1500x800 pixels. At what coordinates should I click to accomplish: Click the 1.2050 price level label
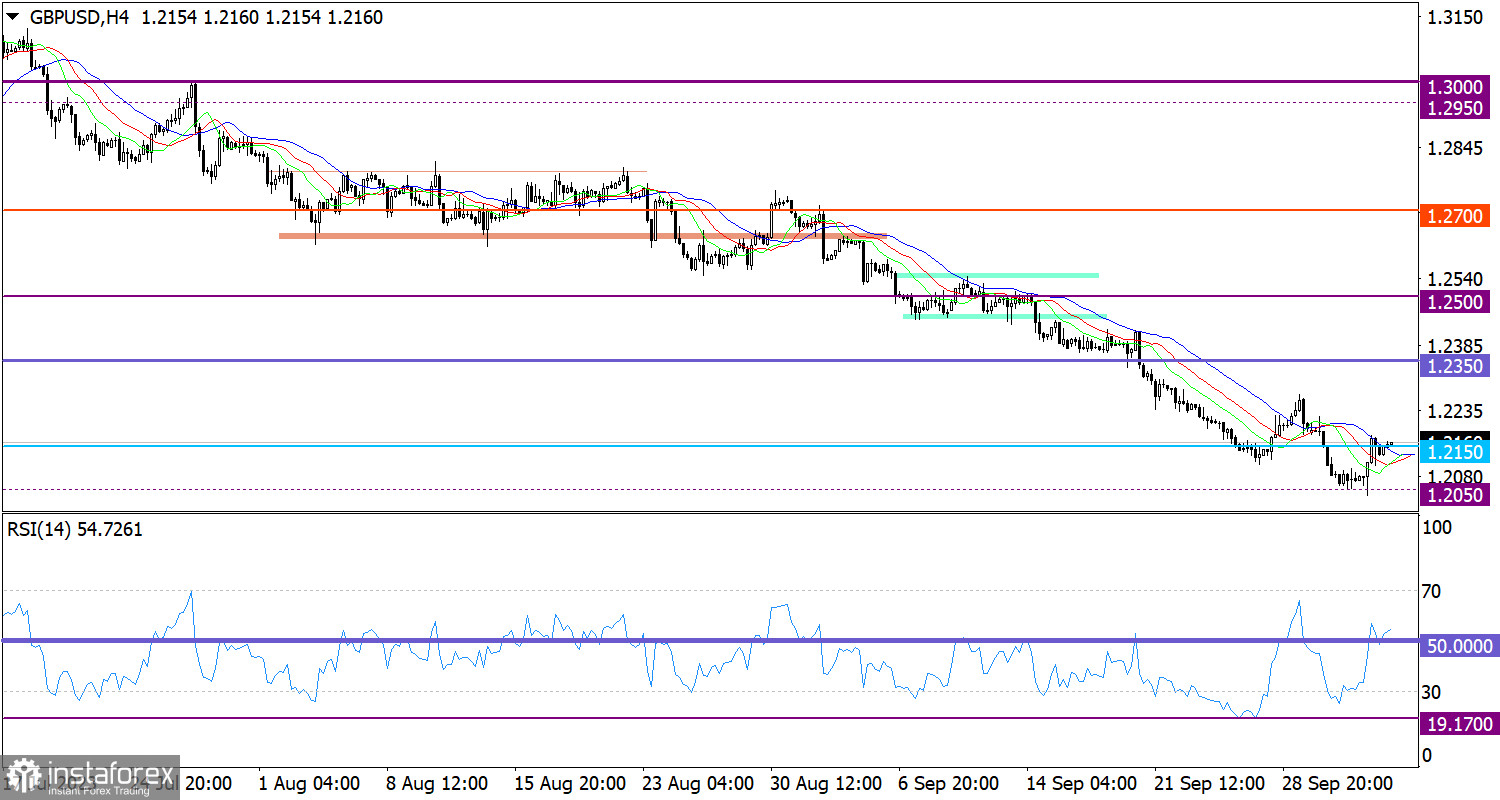pyautogui.click(x=1455, y=495)
